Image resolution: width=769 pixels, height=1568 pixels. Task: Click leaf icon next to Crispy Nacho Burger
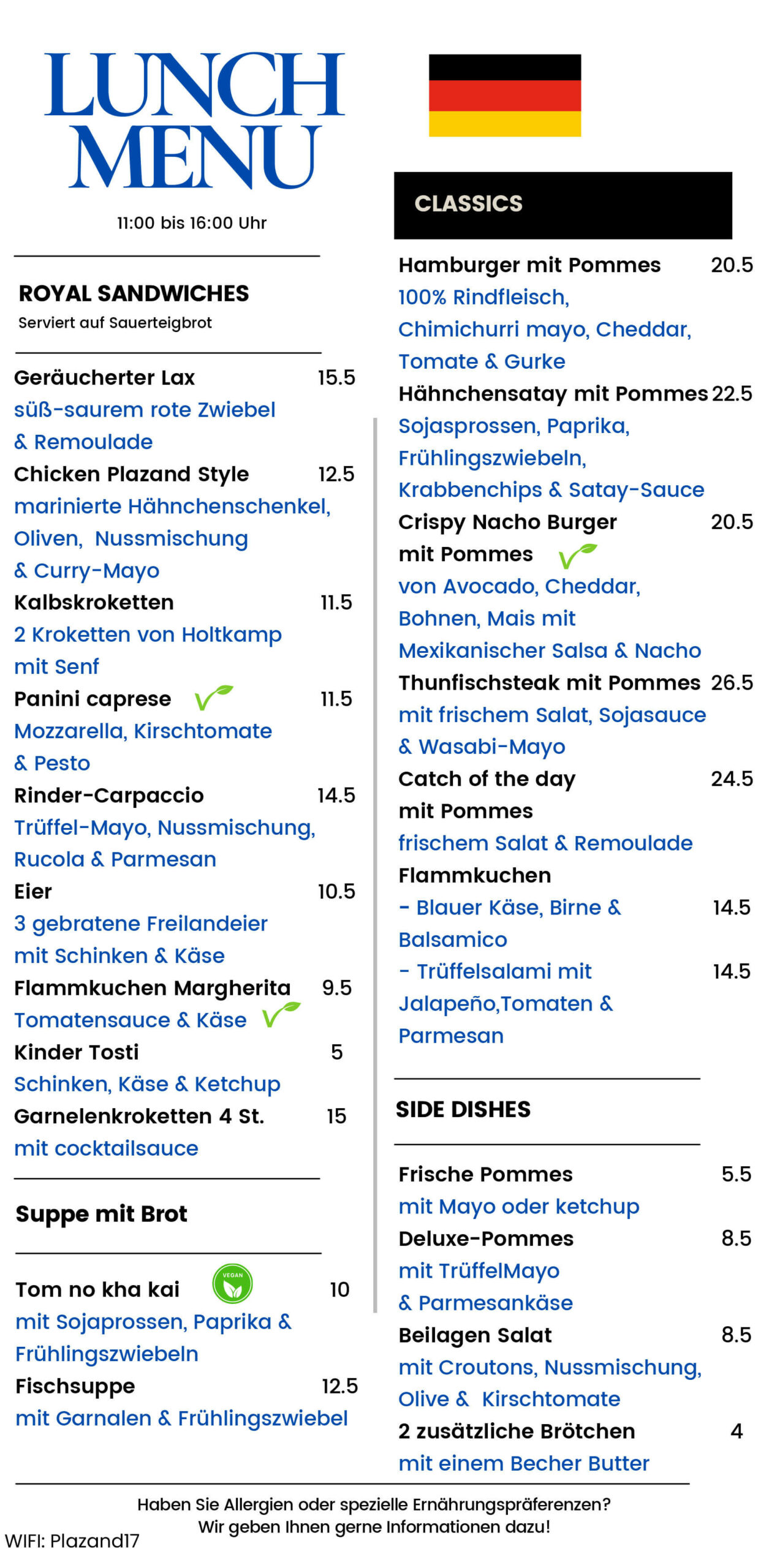578,556
